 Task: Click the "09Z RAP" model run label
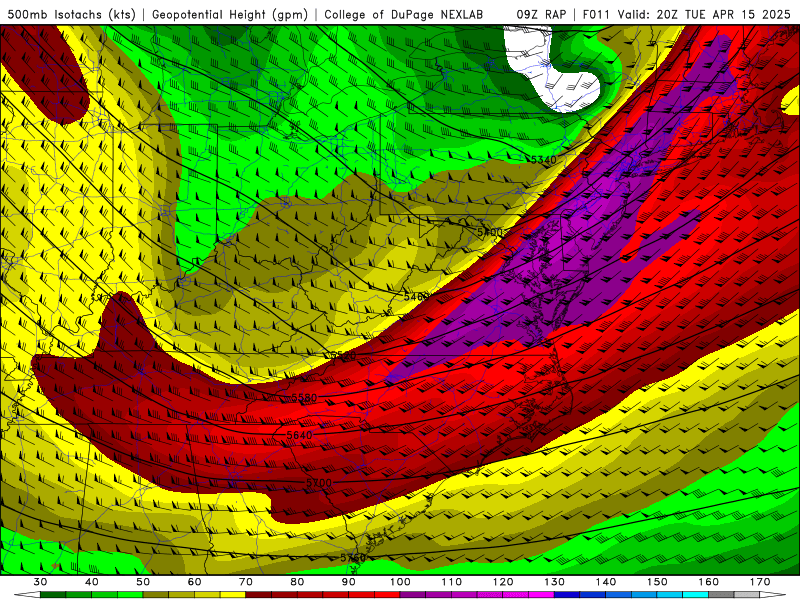(541, 15)
